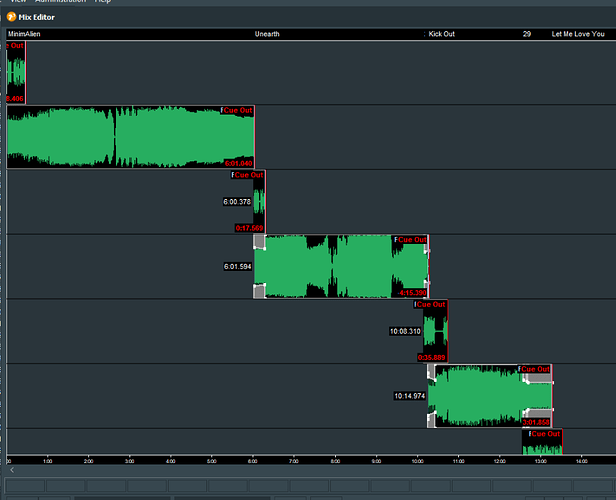Click the 3:00 mark on the time ruler
This screenshot has height=500, width=616.
pyautogui.click(x=130, y=461)
